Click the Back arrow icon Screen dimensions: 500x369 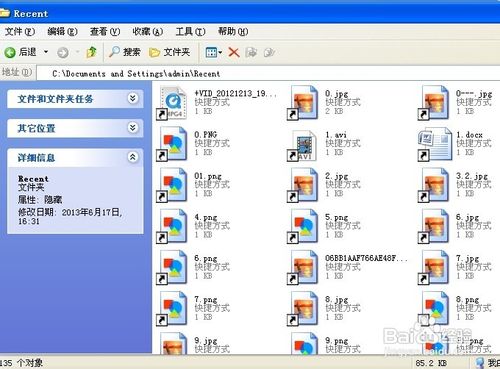[10, 52]
